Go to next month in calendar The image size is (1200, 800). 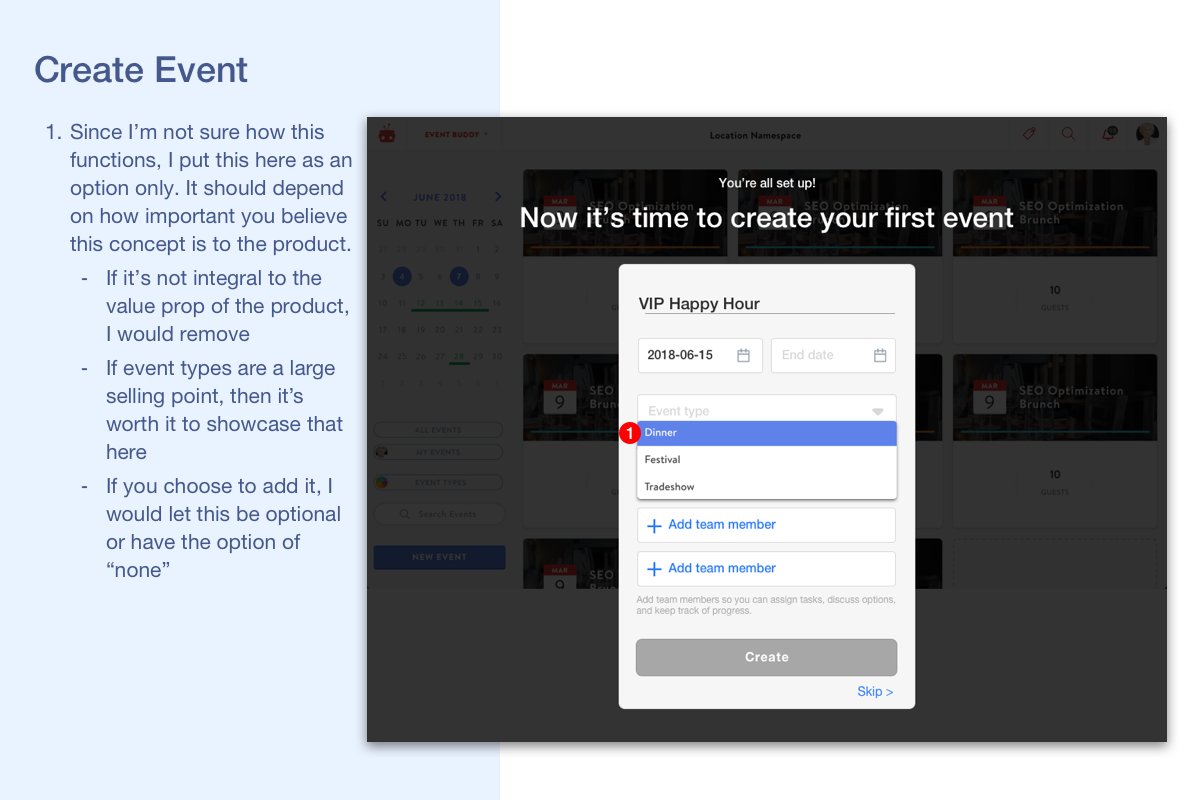click(x=498, y=197)
